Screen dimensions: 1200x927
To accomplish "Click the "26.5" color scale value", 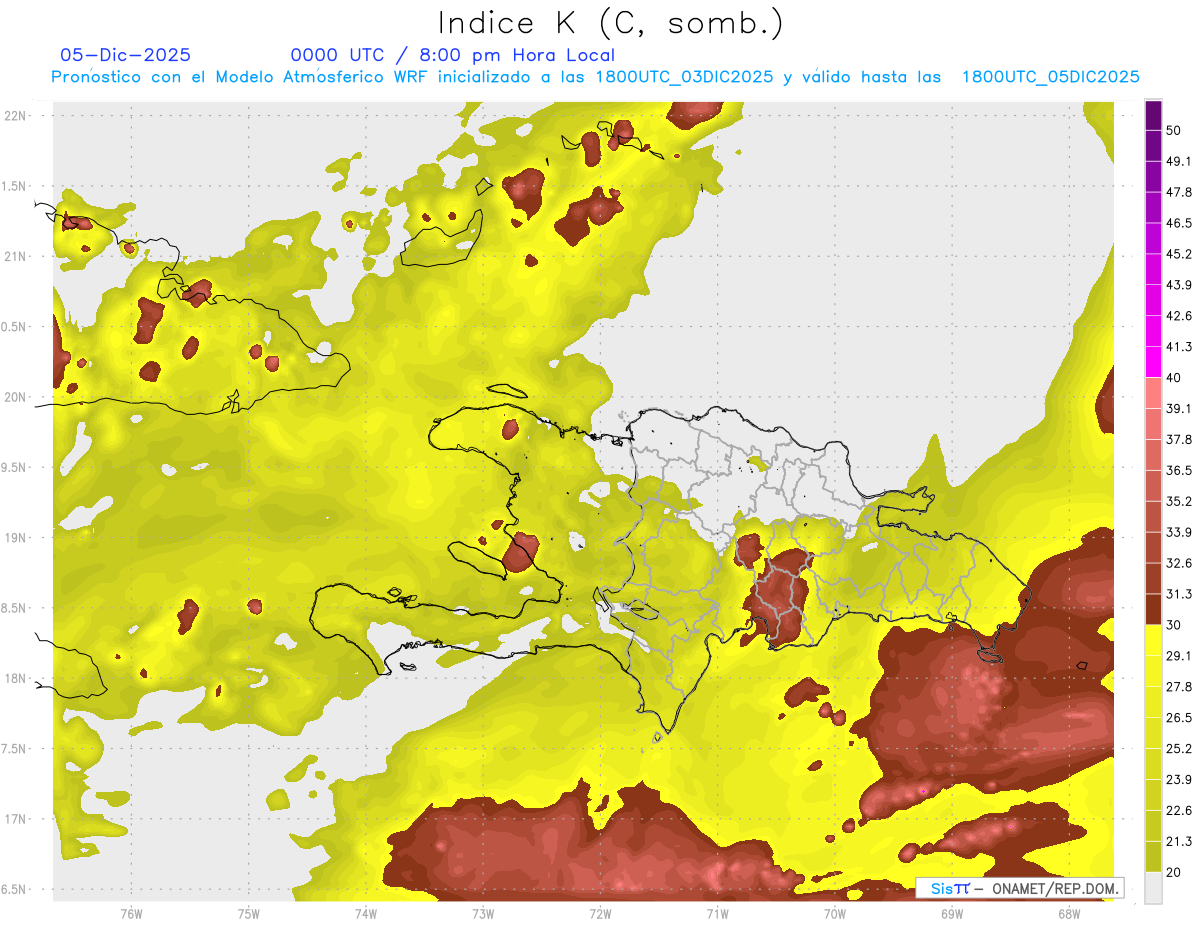I will pos(1178,718).
